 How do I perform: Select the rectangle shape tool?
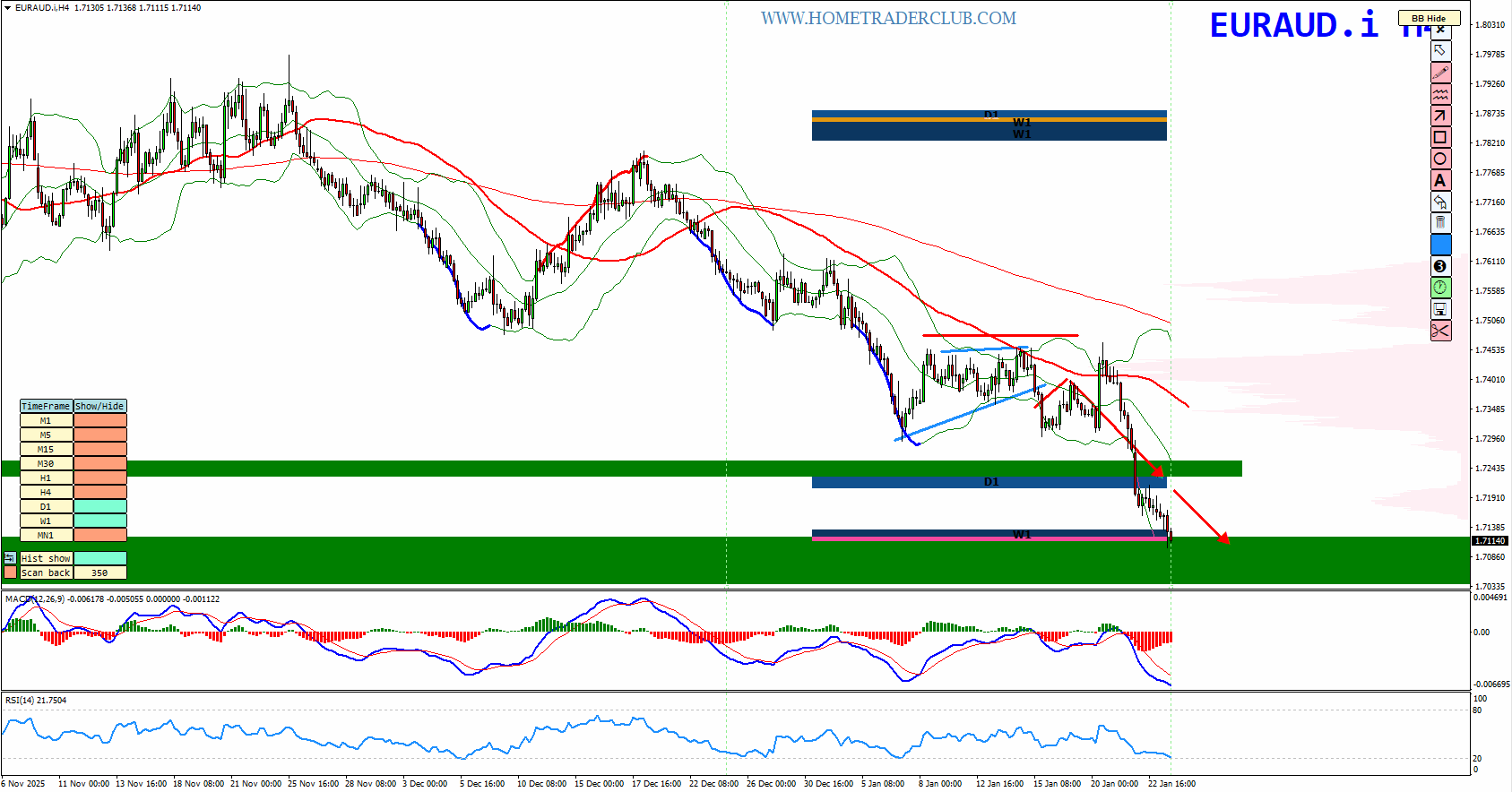(1440, 137)
